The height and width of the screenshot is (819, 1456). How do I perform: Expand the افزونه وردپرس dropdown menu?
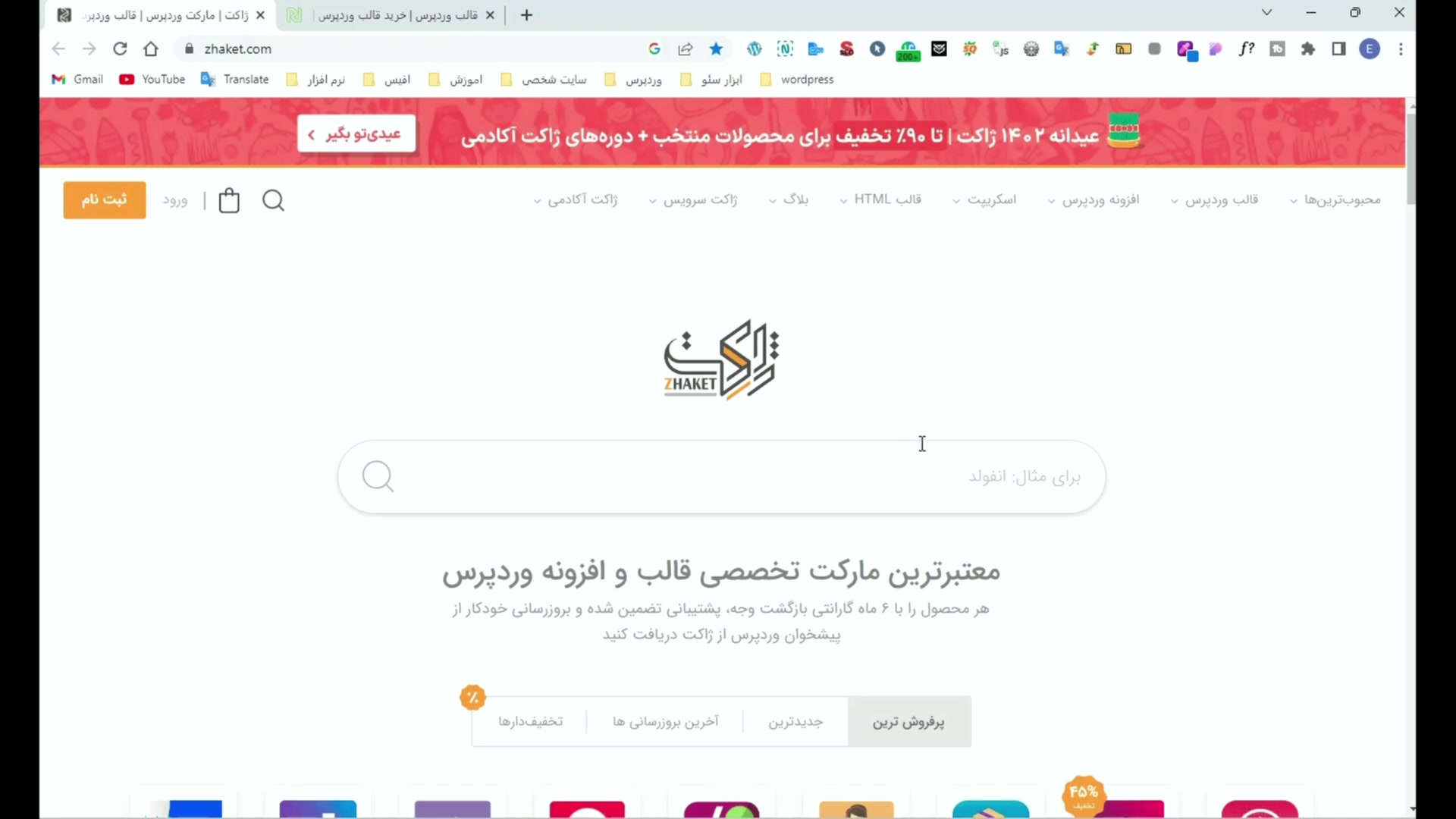click(x=1094, y=200)
